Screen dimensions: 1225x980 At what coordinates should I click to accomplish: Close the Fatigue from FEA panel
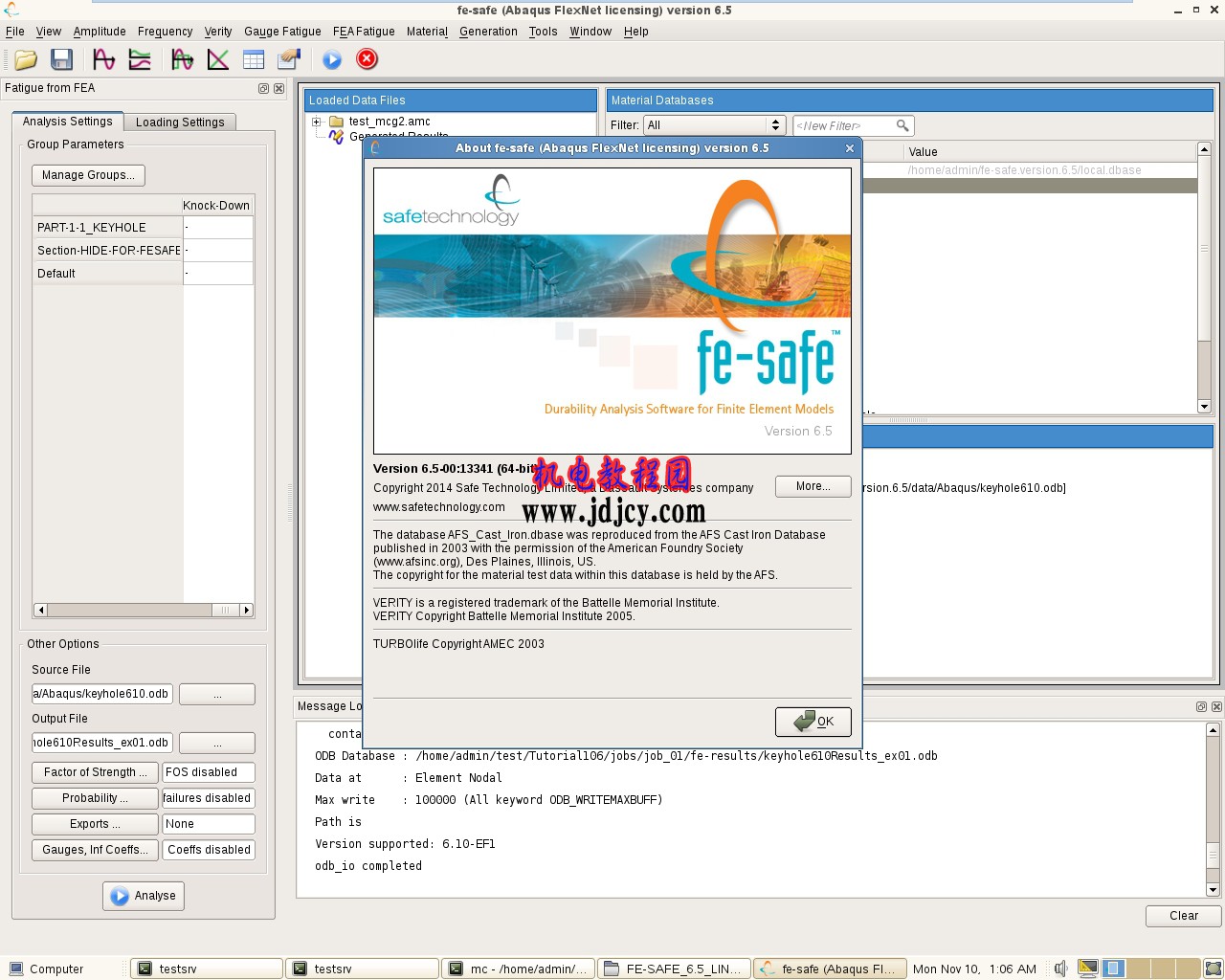pos(278,88)
